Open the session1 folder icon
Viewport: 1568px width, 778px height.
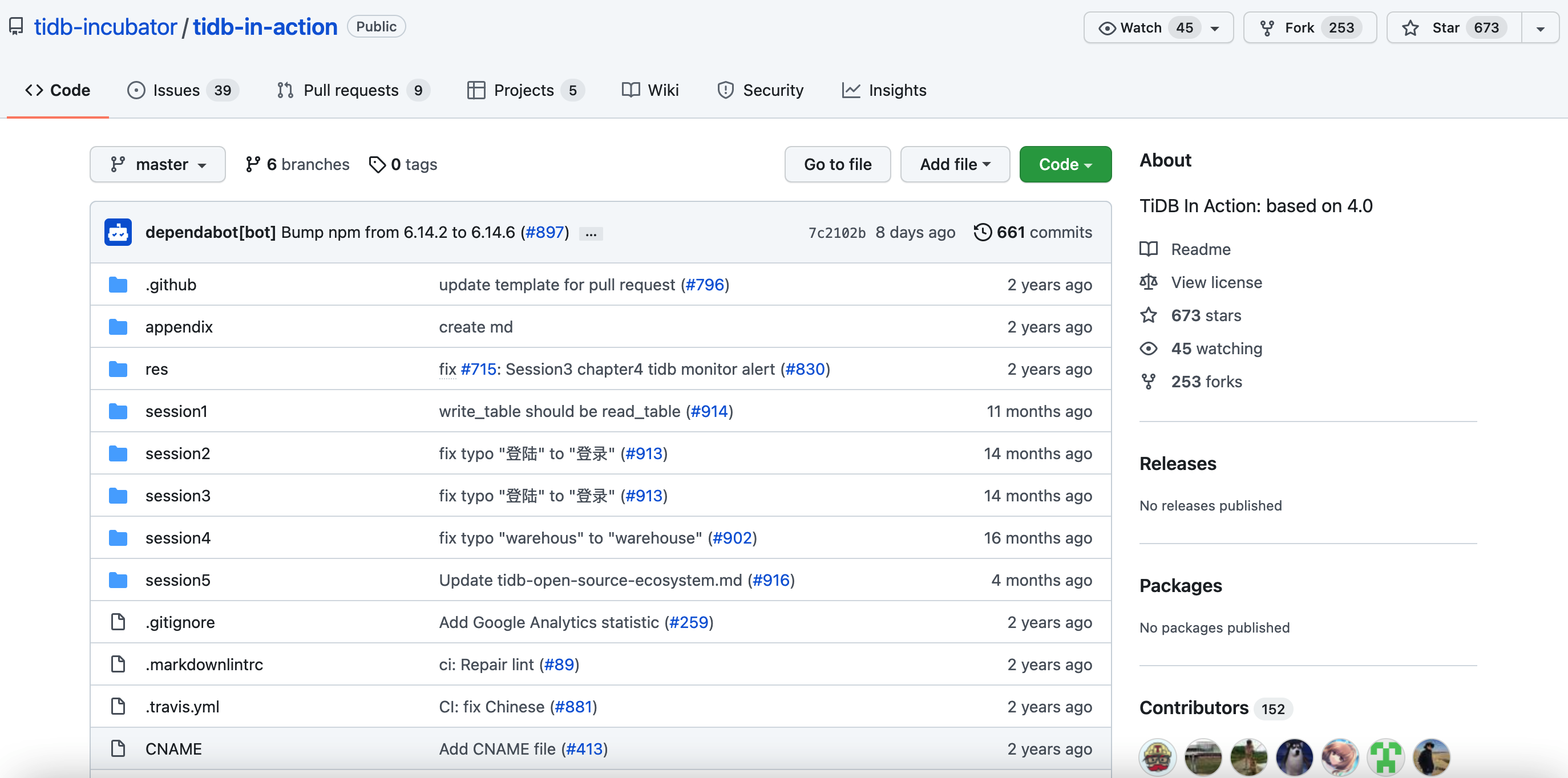[118, 412]
